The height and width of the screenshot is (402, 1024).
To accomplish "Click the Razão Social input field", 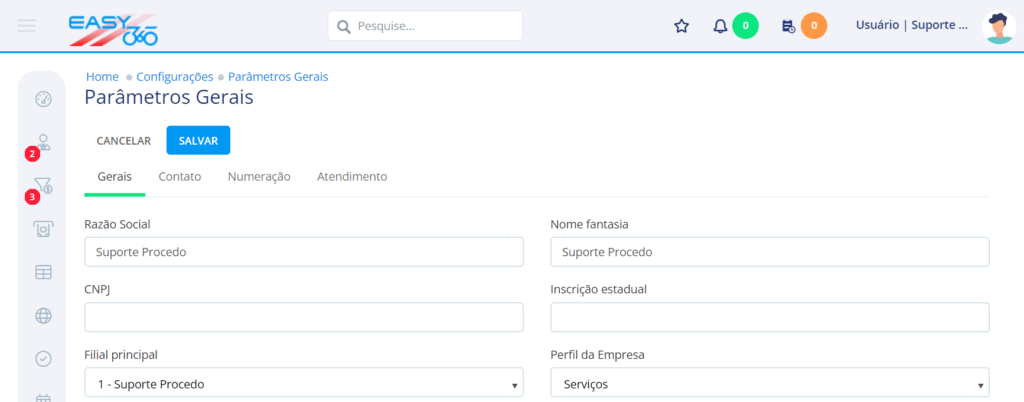I will (304, 252).
